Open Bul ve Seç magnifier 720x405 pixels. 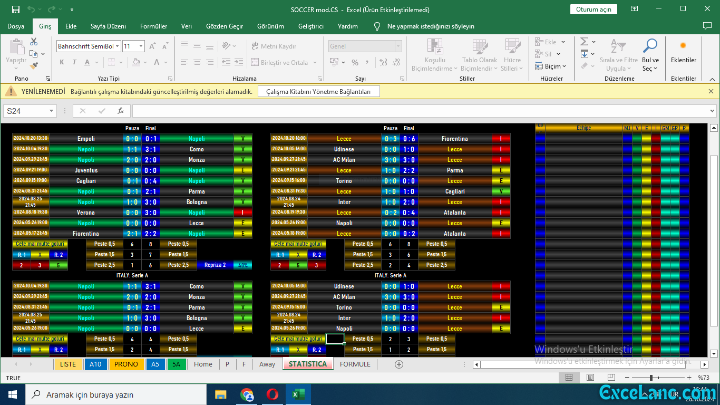tap(650, 55)
